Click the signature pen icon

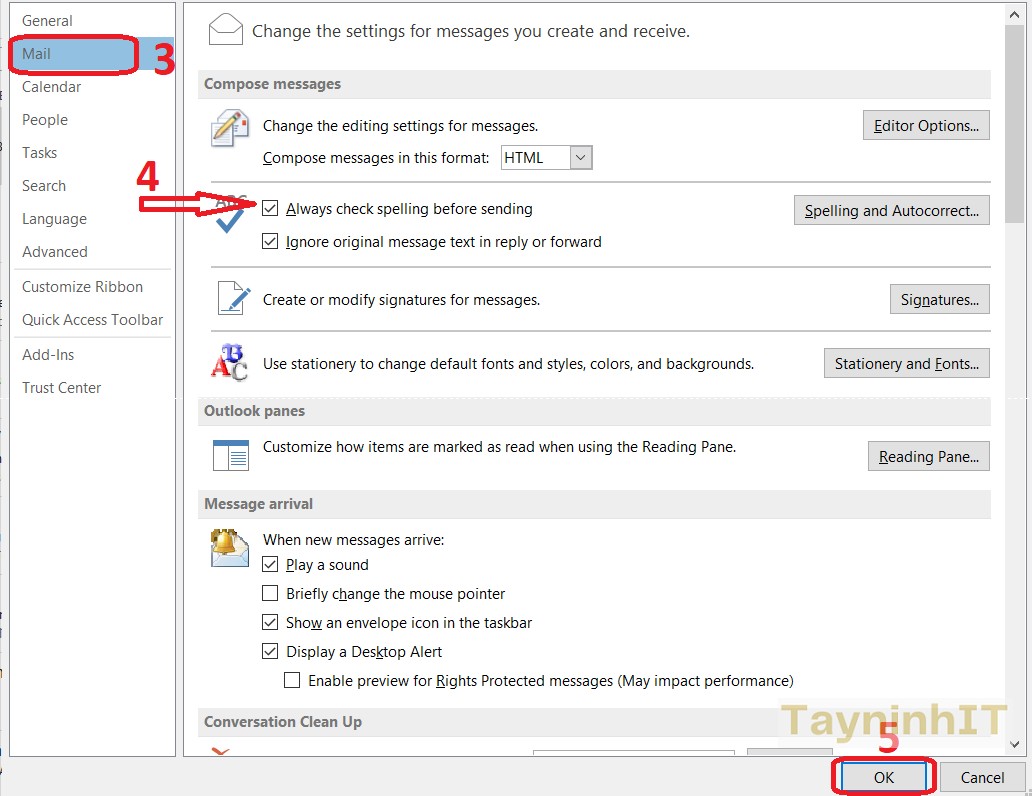click(x=233, y=299)
